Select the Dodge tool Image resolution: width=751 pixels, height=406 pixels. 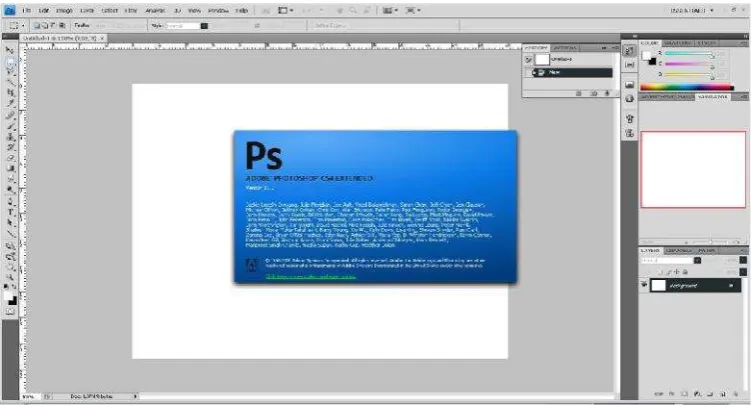10,189
